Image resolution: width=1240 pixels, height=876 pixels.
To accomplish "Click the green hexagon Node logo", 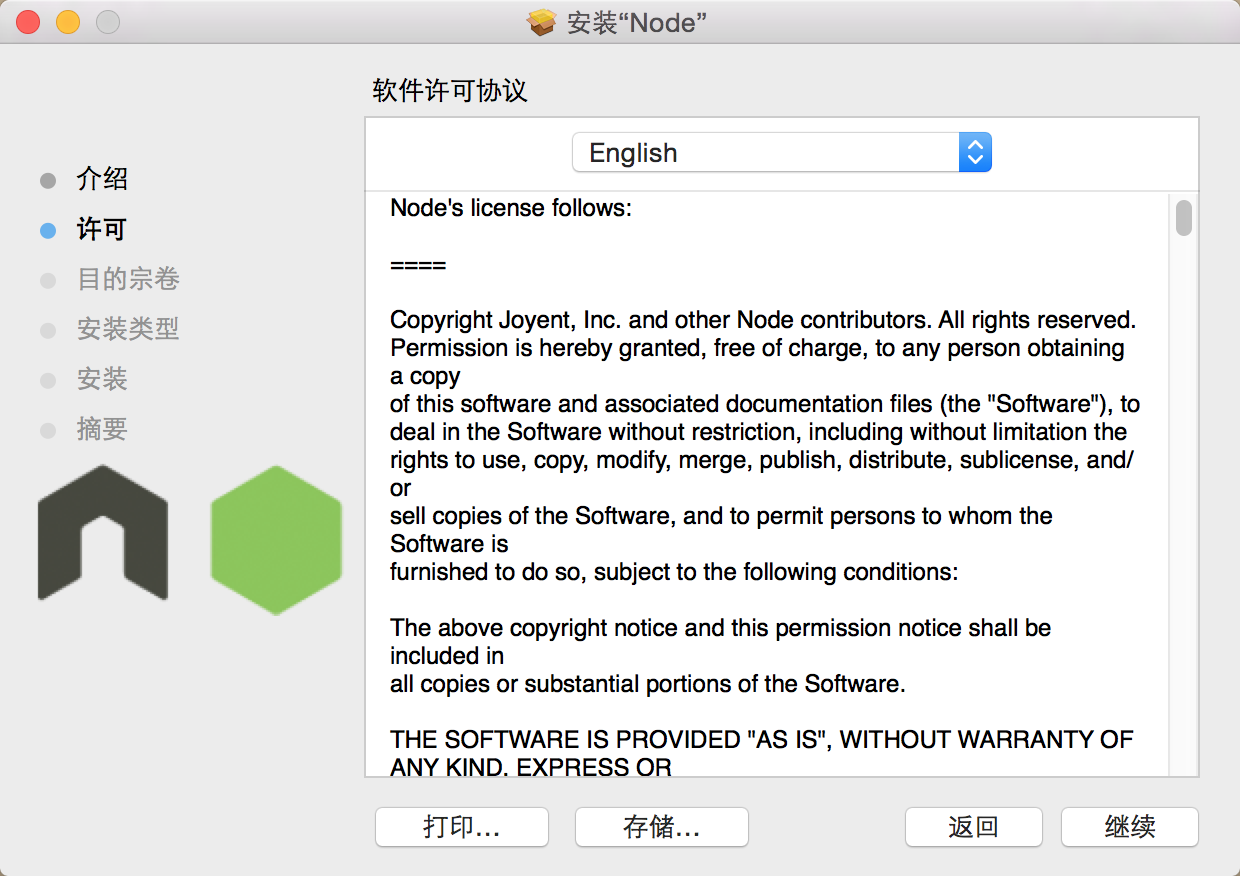I will coord(276,540).
